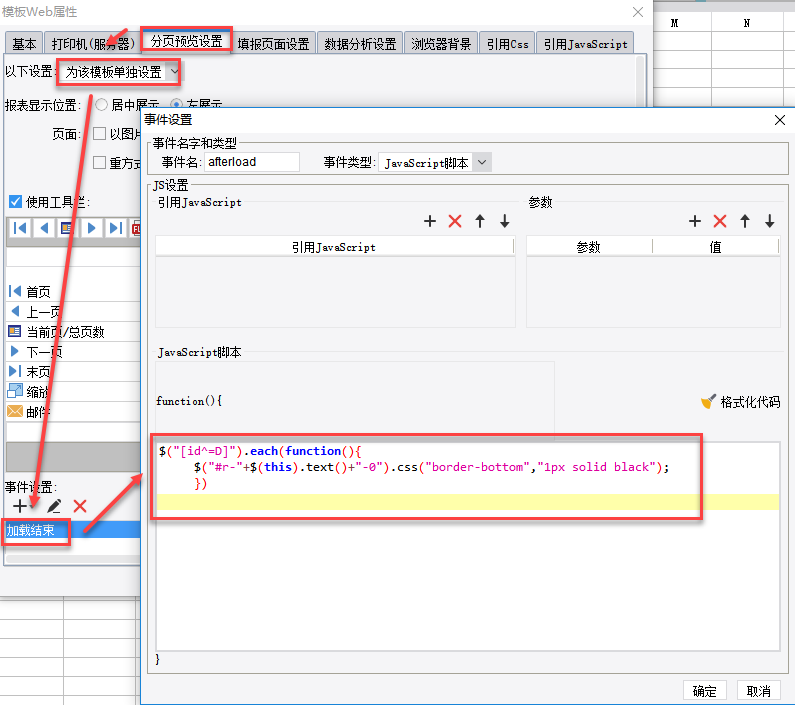Select 加载结束 event in list
This screenshot has height=705, width=795.
(x=72, y=530)
